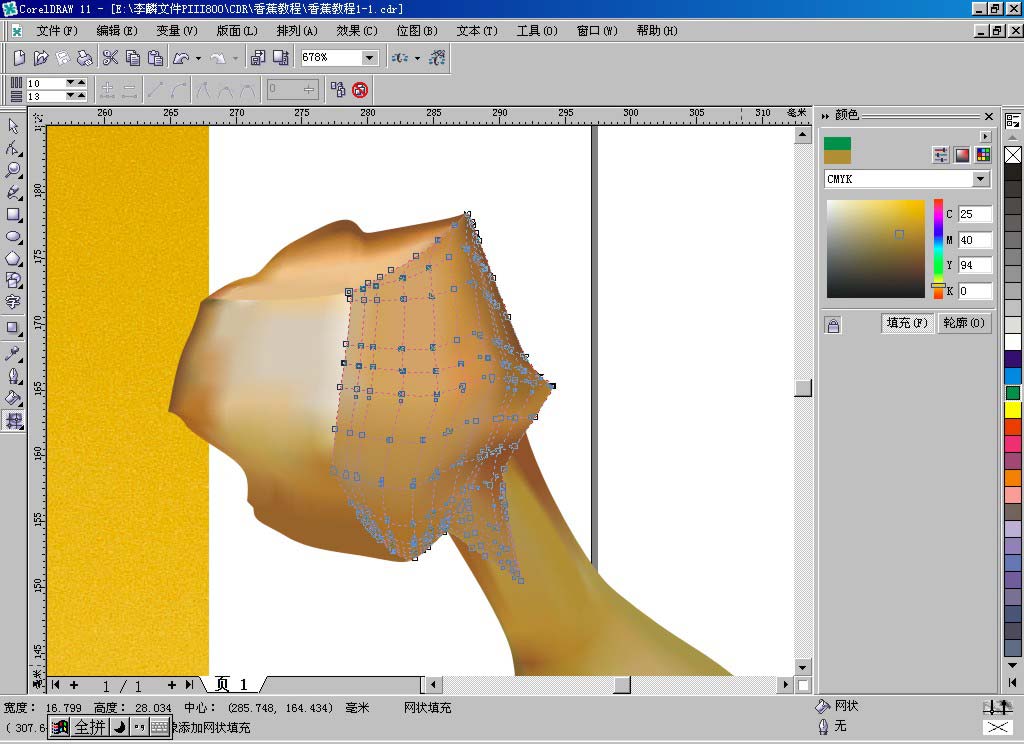Open the zoom level dropdown
The width and height of the screenshot is (1024, 744).
(x=370, y=58)
